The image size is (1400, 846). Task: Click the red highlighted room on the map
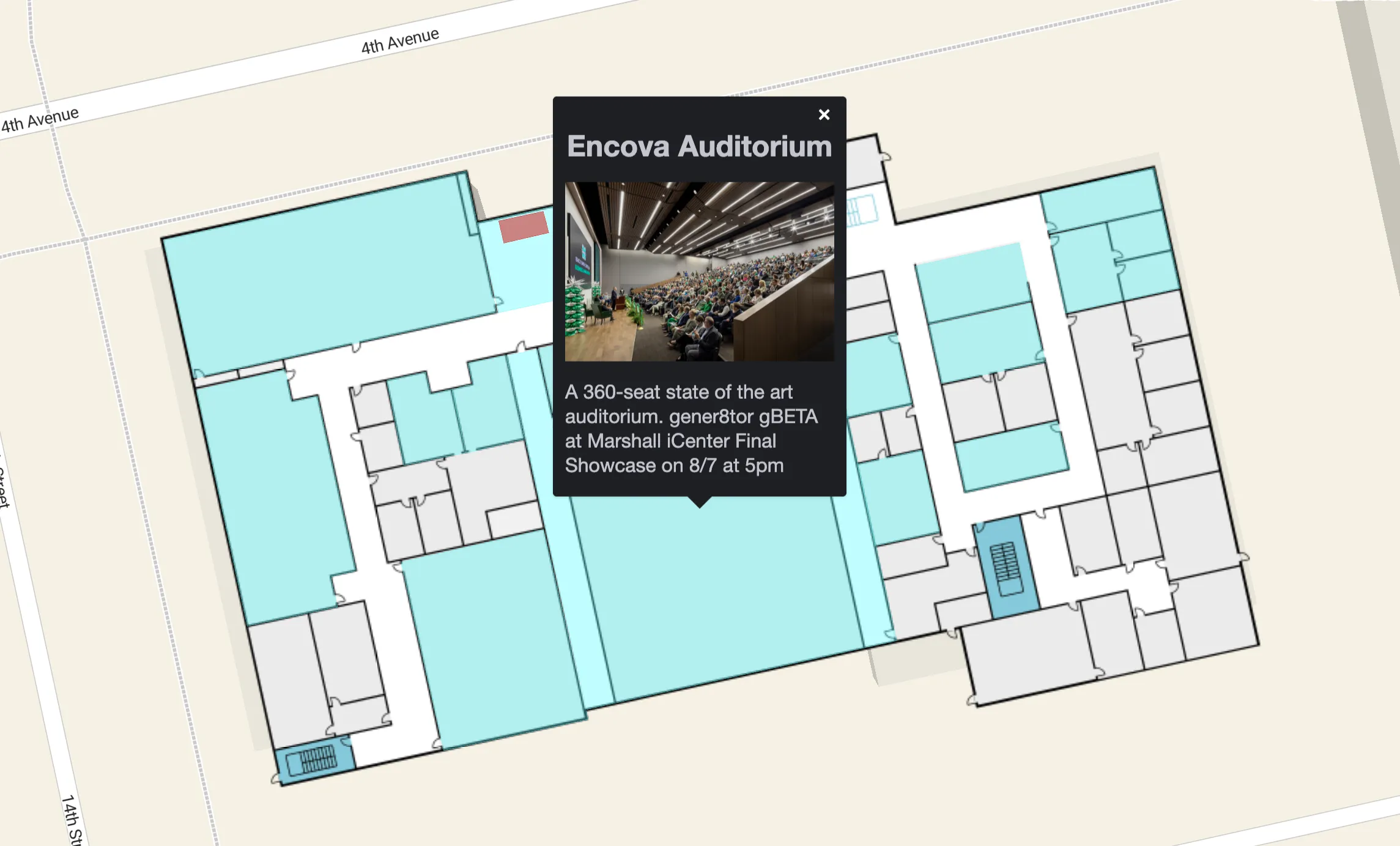click(x=524, y=226)
